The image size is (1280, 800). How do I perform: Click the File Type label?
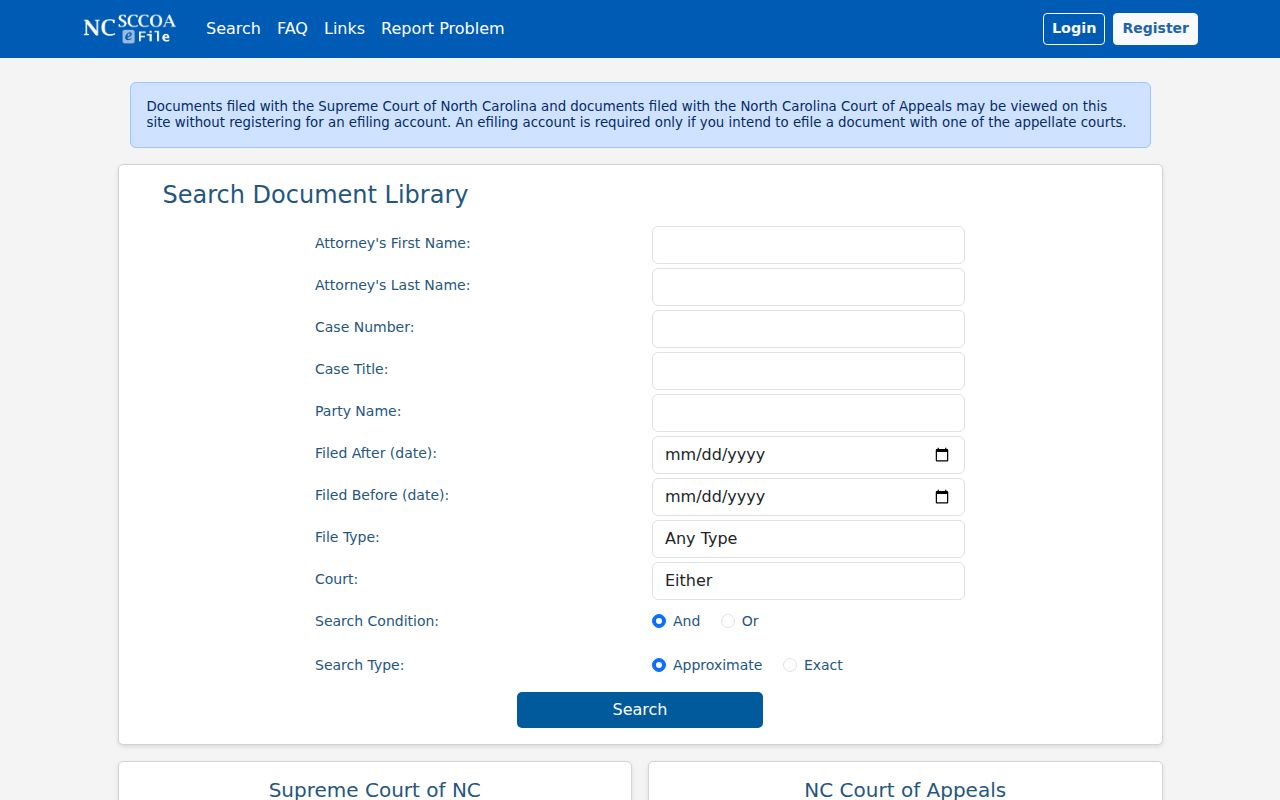pyautogui.click(x=347, y=537)
